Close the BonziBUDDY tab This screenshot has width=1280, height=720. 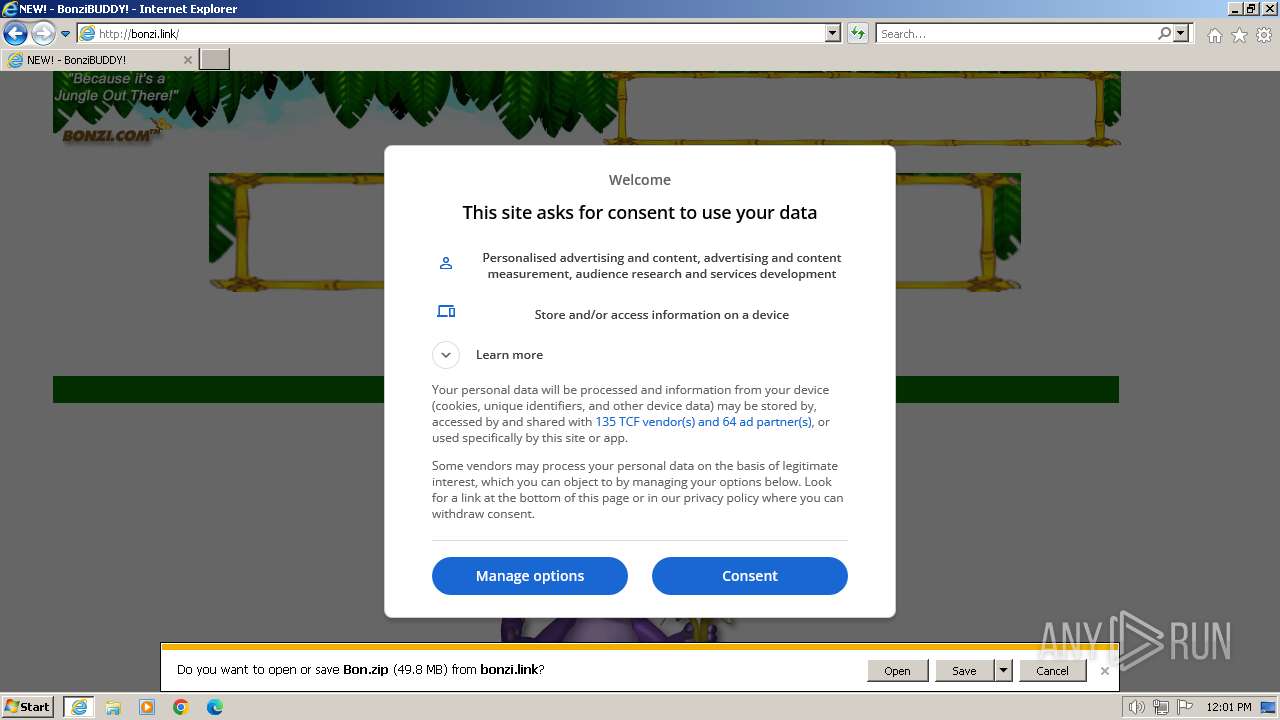click(x=187, y=60)
